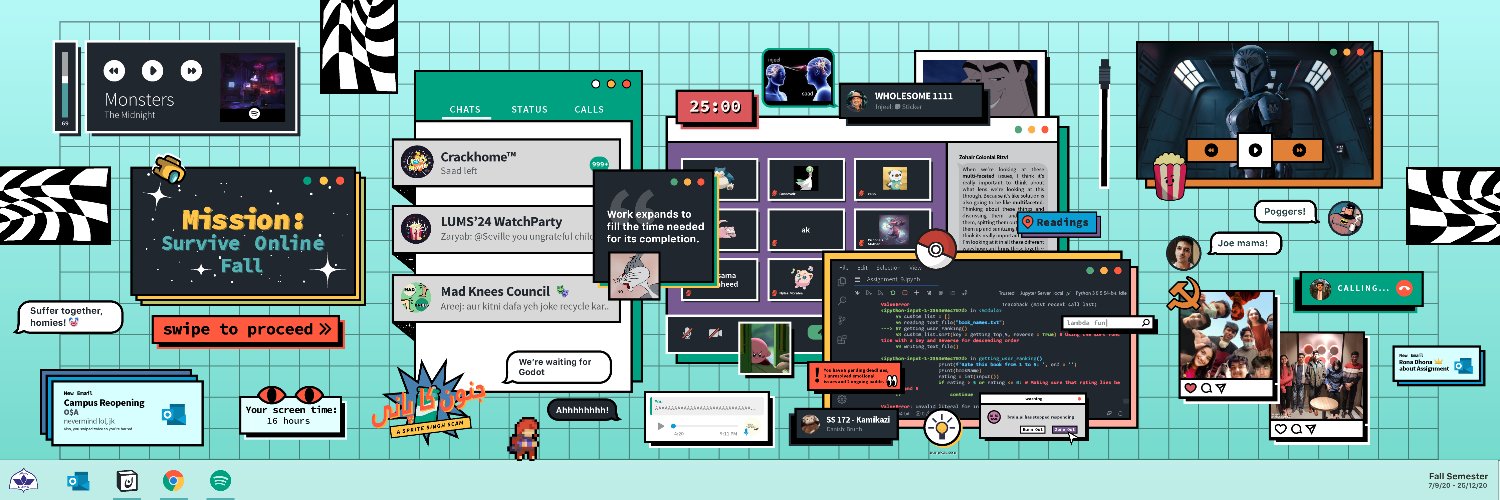Switch to the CALLS tab

pos(589,110)
